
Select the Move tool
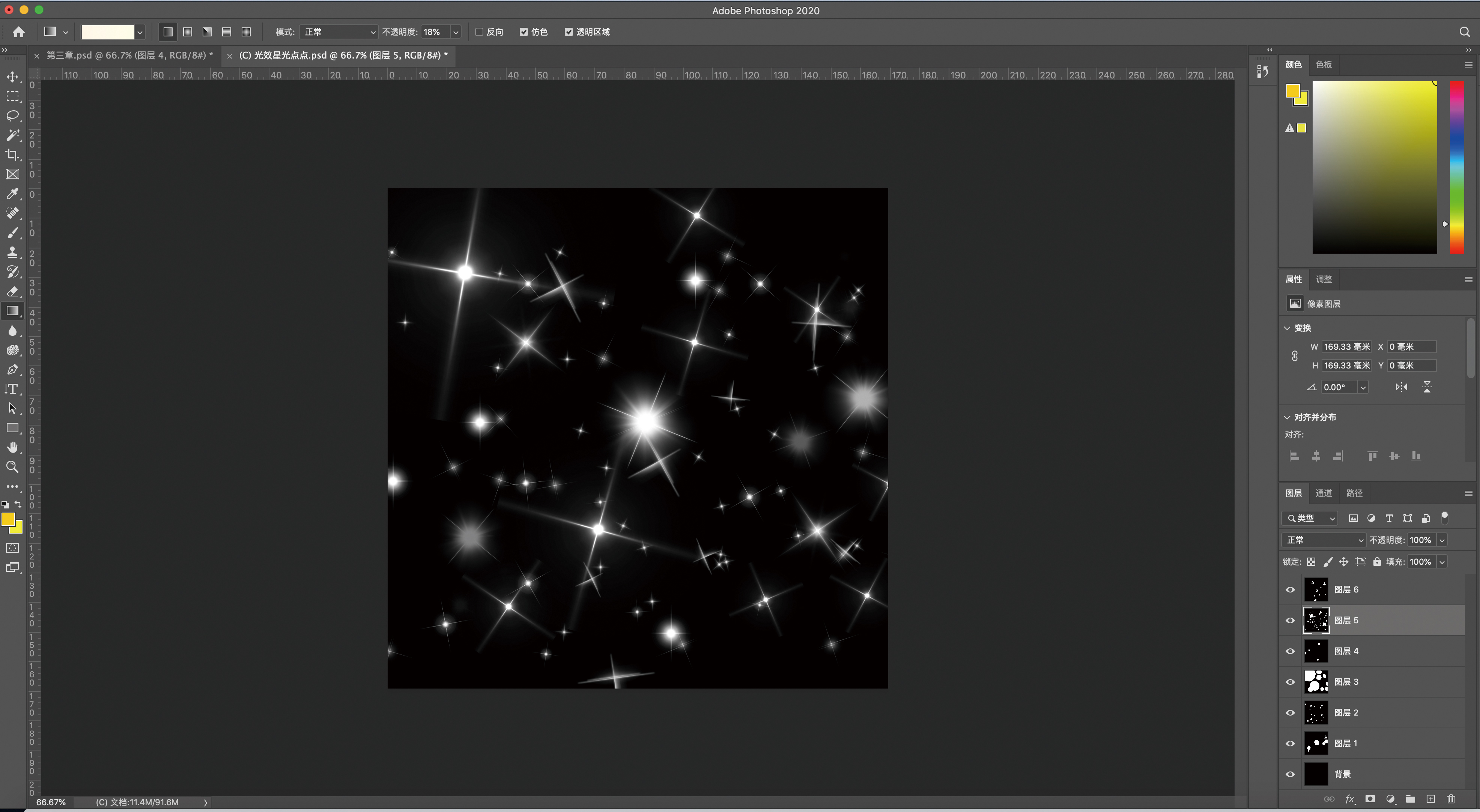pyautogui.click(x=12, y=77)
